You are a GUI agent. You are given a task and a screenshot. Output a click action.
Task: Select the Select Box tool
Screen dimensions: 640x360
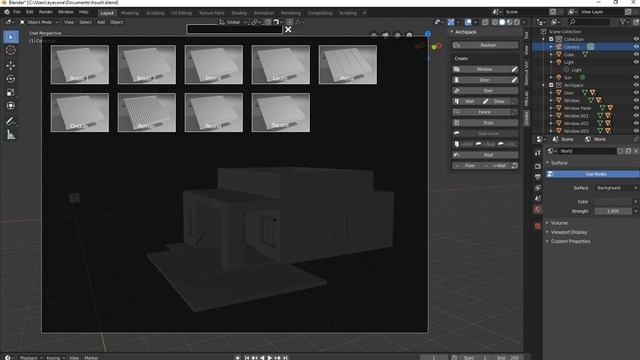pyautogui.click(x=11, y=37)
